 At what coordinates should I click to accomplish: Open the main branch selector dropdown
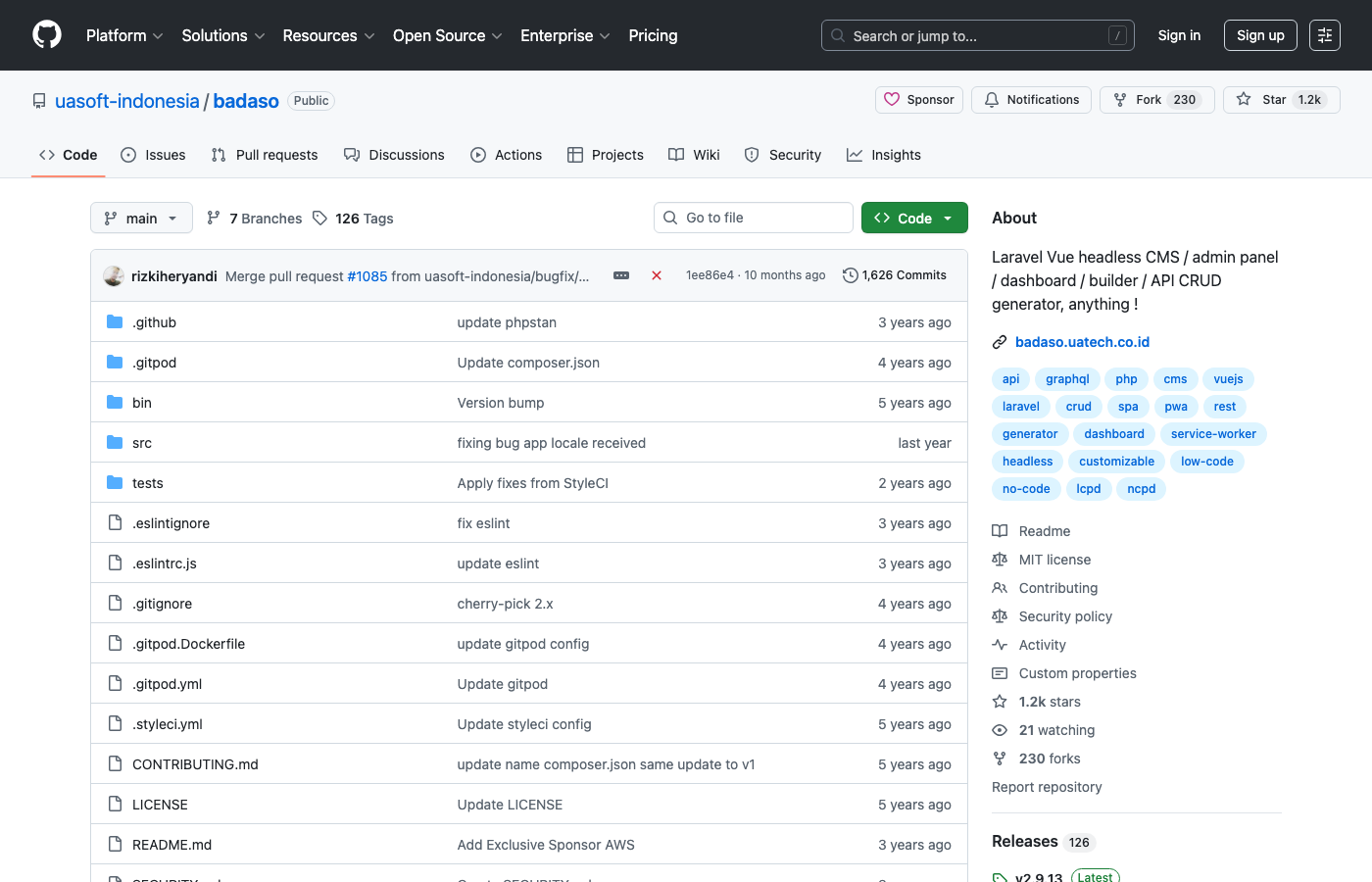[141, 218]
